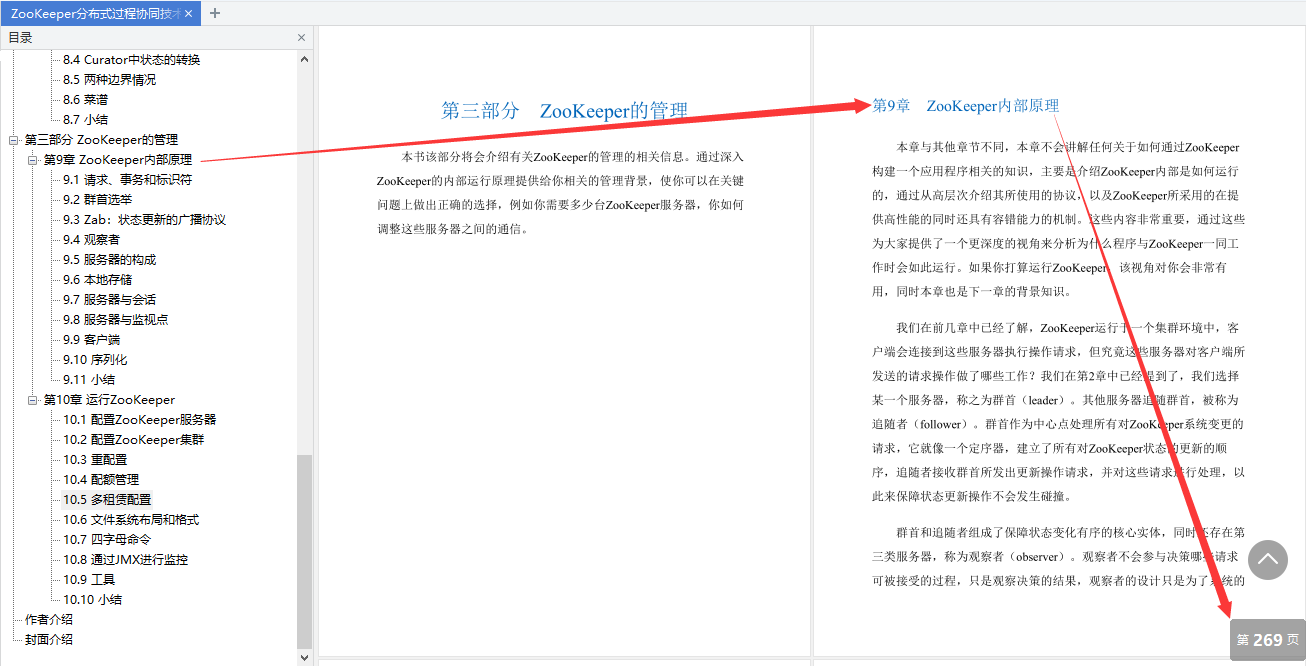Click the back-to-top round arrow button
The width and height of the screenshot is (1306, 666).
click(x=1268, y=560)
